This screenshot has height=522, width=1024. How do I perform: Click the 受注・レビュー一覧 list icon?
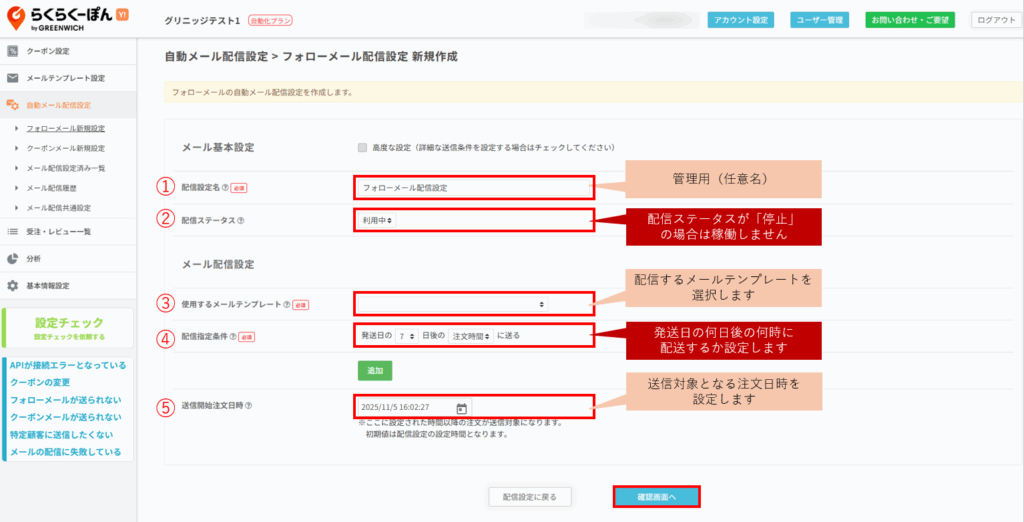tap(12, 231)
